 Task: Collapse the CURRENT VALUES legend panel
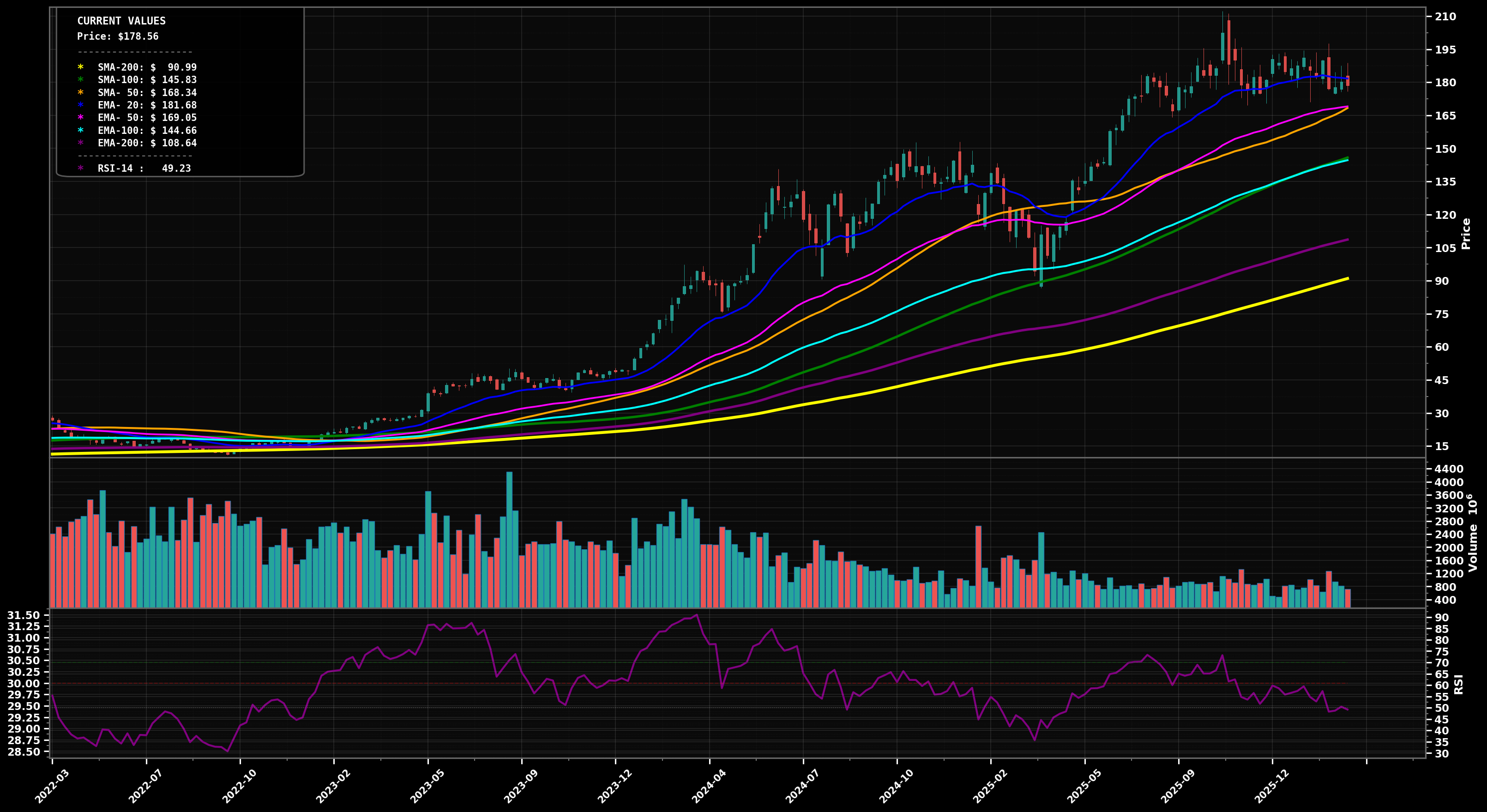tap(121, 21)
